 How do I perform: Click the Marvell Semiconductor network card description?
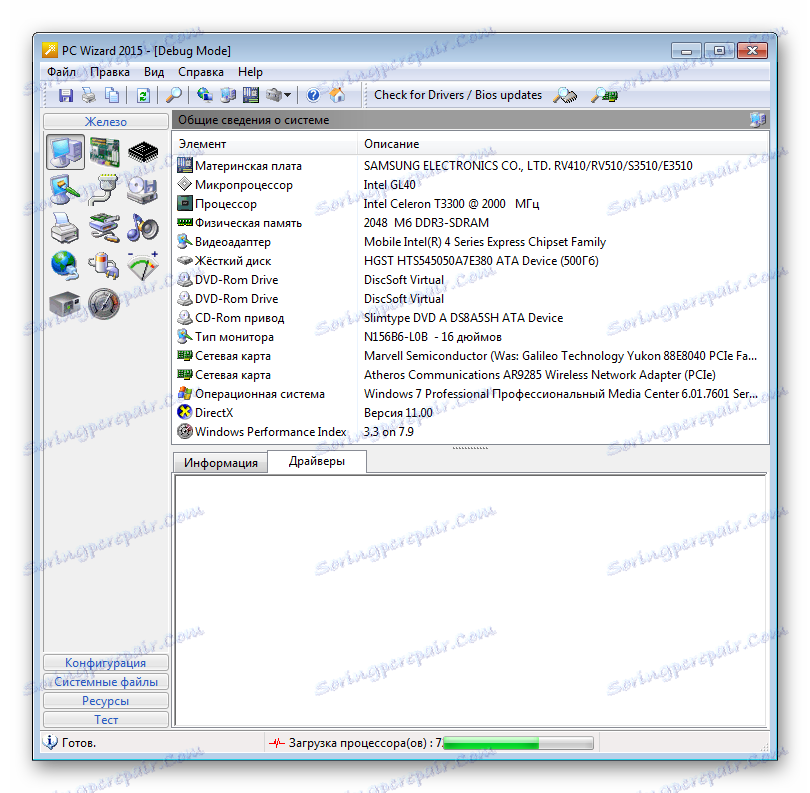(560, 356)
